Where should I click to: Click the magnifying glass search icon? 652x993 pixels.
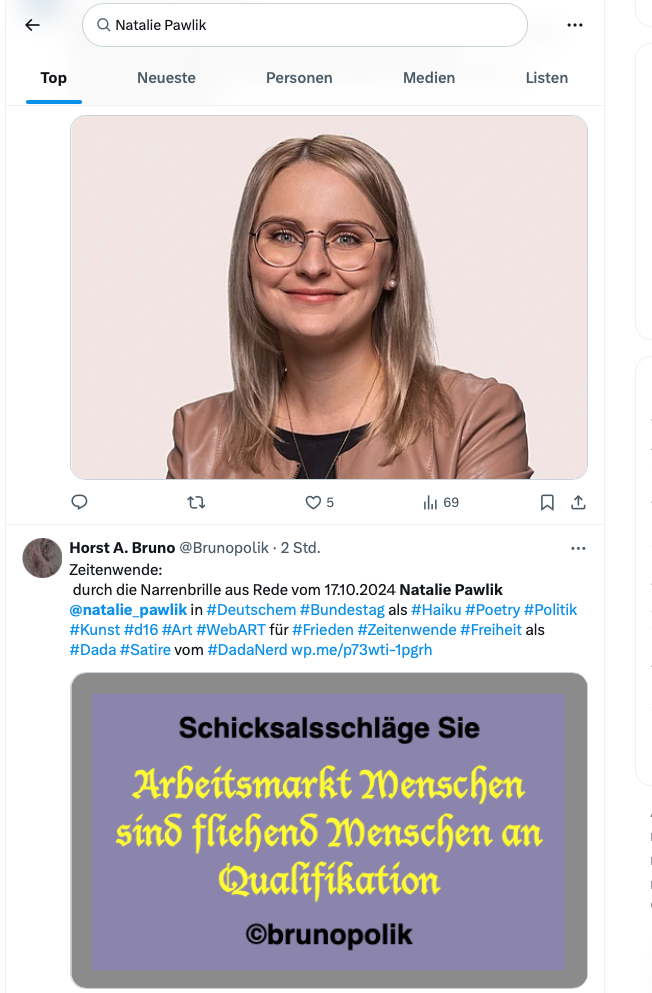[103, 25]
